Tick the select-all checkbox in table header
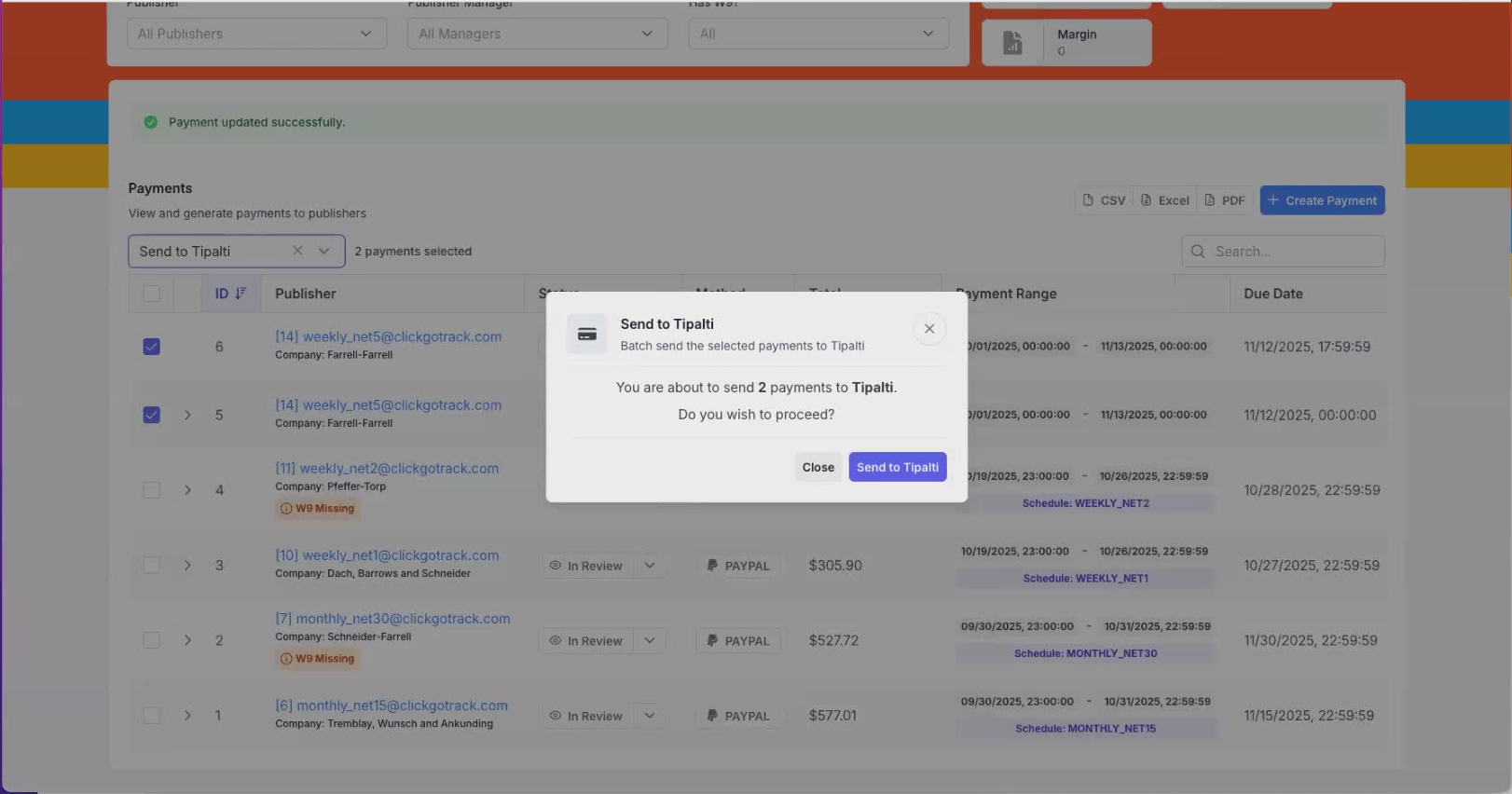Screen dimensions: 1512x794 [151, 294]
